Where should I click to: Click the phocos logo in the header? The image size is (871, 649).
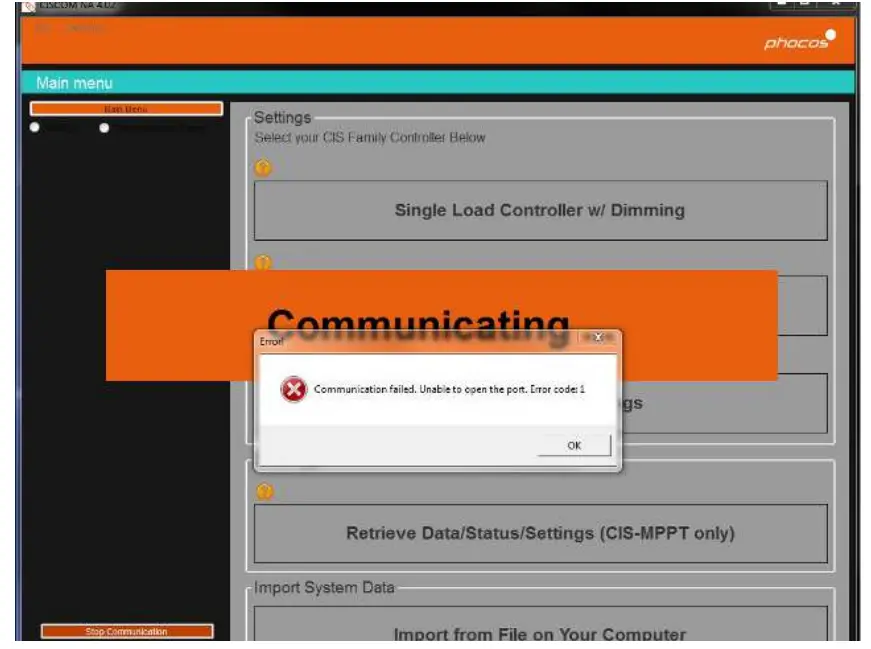click(799, 40)
